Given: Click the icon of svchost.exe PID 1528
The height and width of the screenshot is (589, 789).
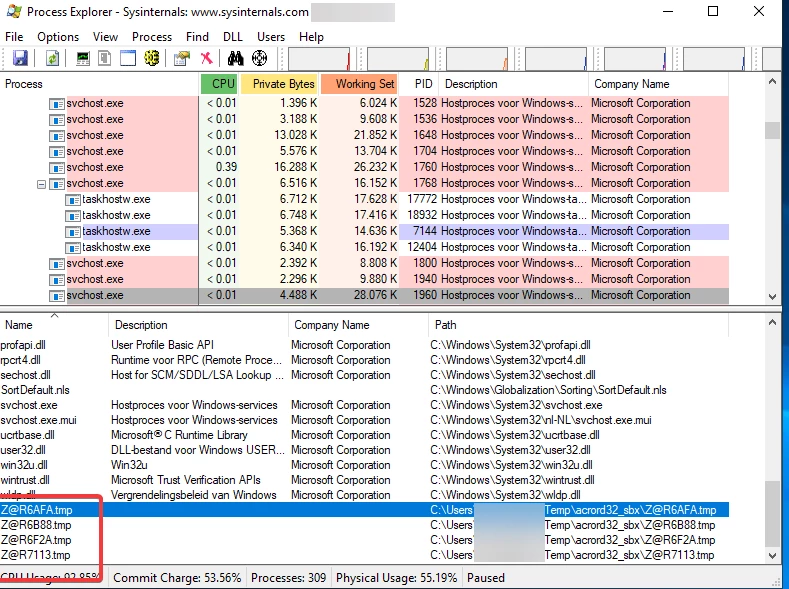Looking at the screenshot, I should coord(57,104).
